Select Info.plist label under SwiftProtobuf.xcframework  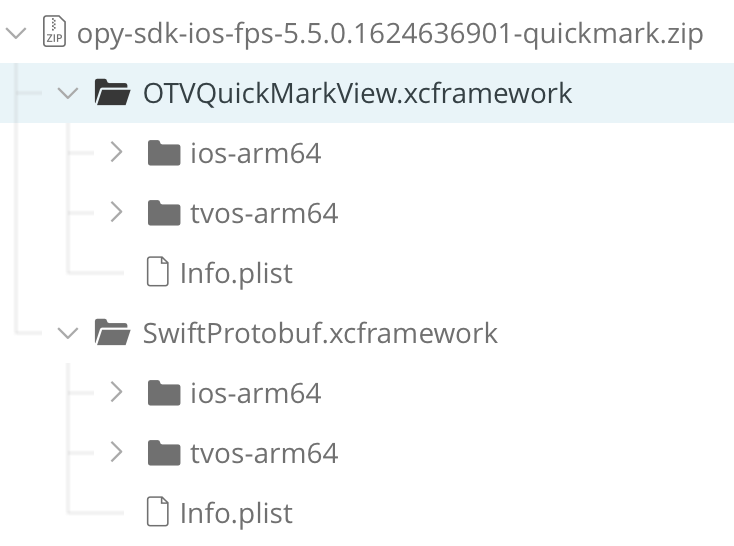pos(236,513)
